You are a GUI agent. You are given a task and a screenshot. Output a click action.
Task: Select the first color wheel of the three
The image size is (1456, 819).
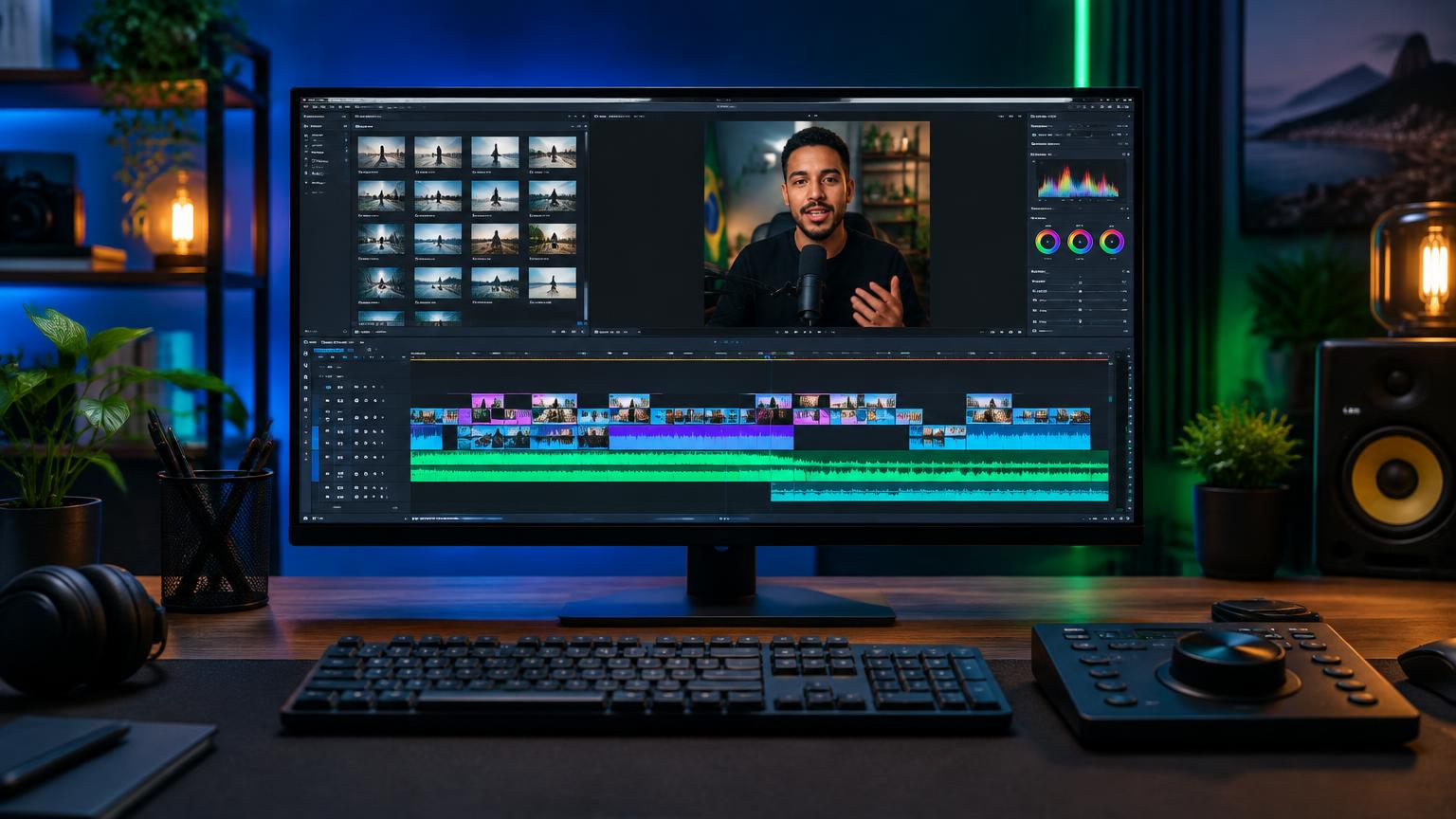(x=1047, y=242)
